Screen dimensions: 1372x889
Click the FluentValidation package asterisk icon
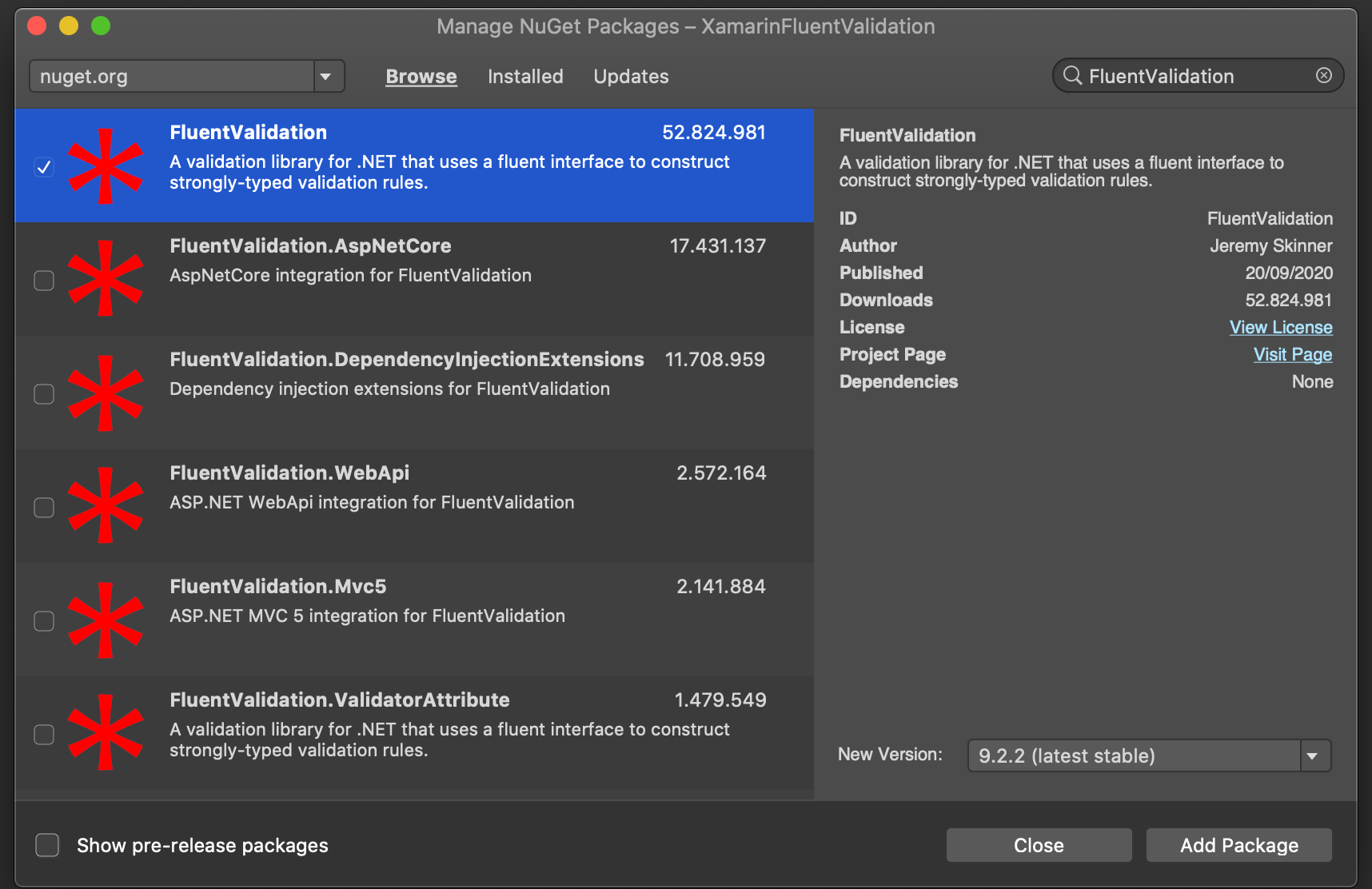coord(106,166)
